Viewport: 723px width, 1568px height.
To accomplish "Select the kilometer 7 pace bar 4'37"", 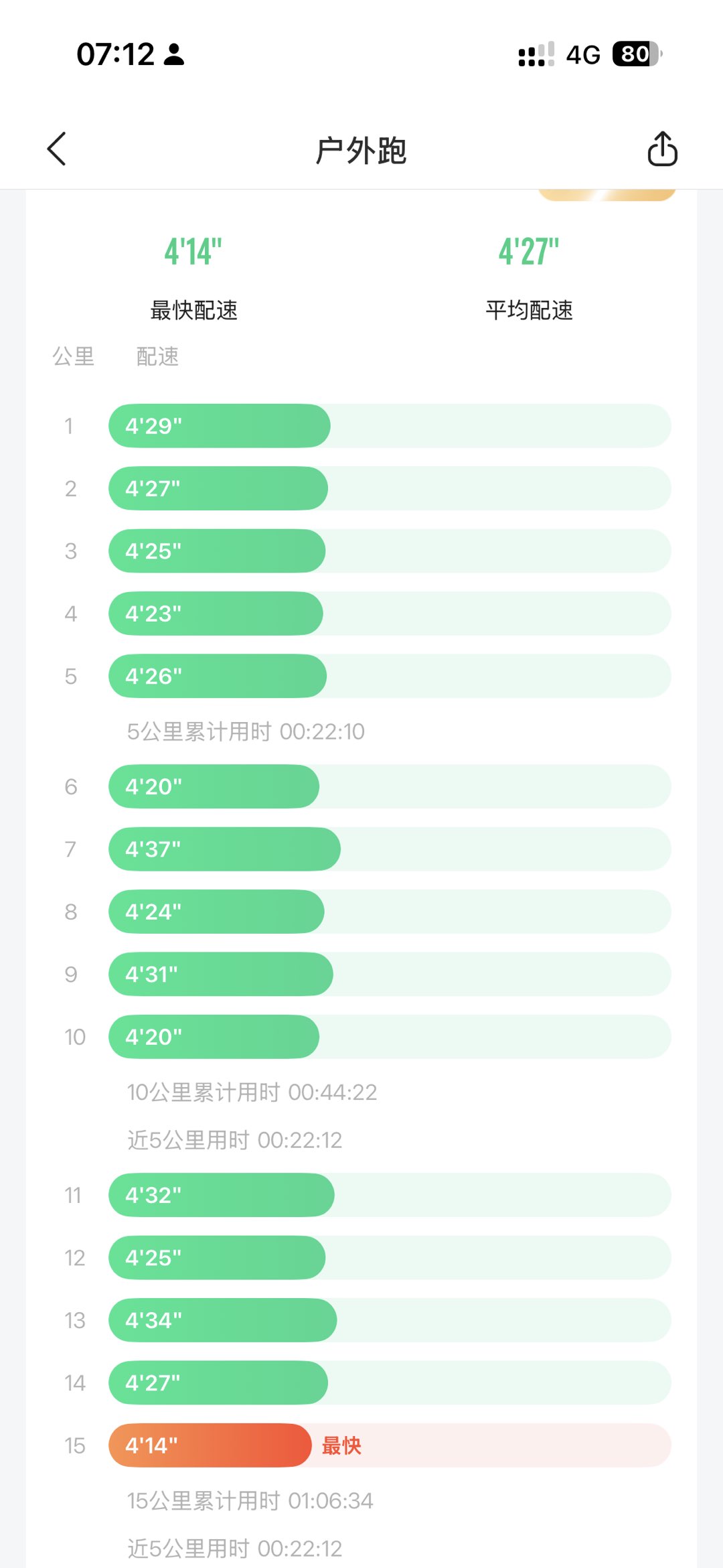I will 224,849.
